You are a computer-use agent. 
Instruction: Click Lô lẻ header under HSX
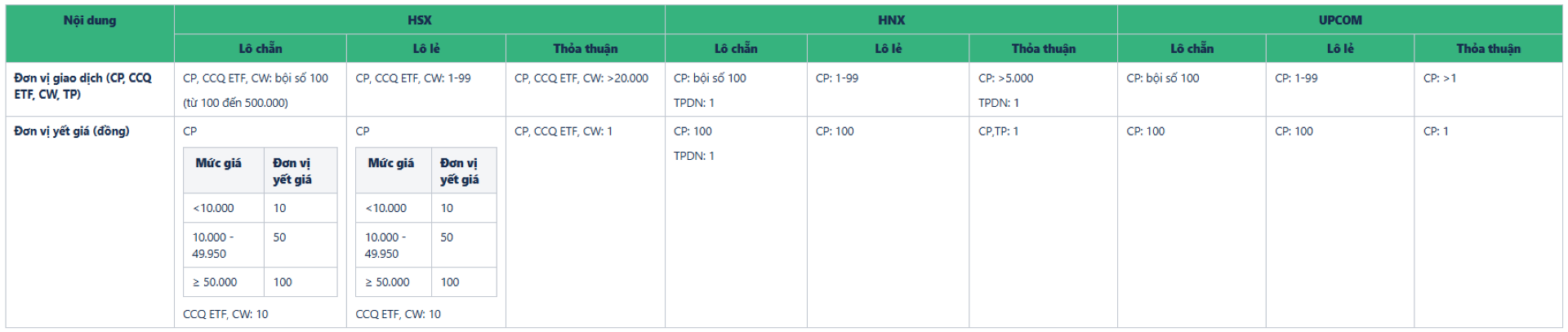pos(425,49)
